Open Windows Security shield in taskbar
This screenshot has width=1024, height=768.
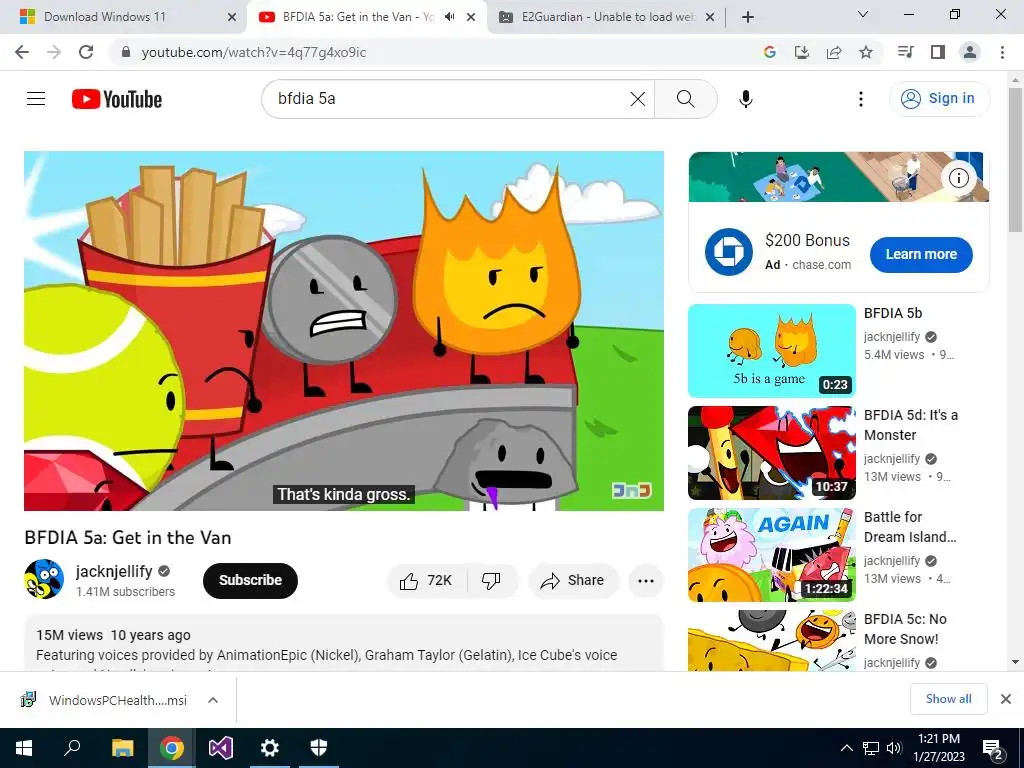click(x=319, y=748)
